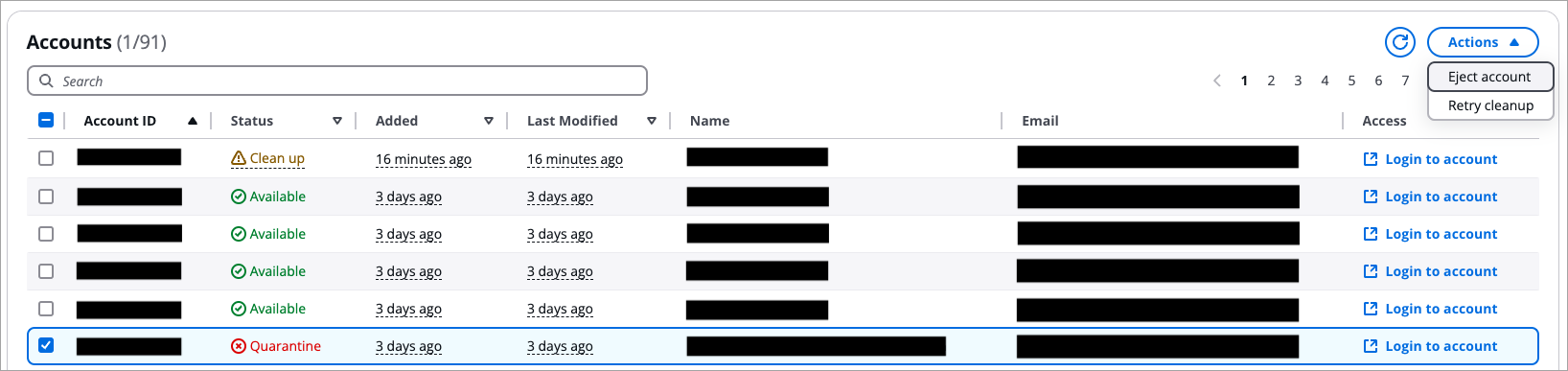The image size is (1568, 371).
Task: Collapse the Actions dropdown
Action: coord(1483,42)
